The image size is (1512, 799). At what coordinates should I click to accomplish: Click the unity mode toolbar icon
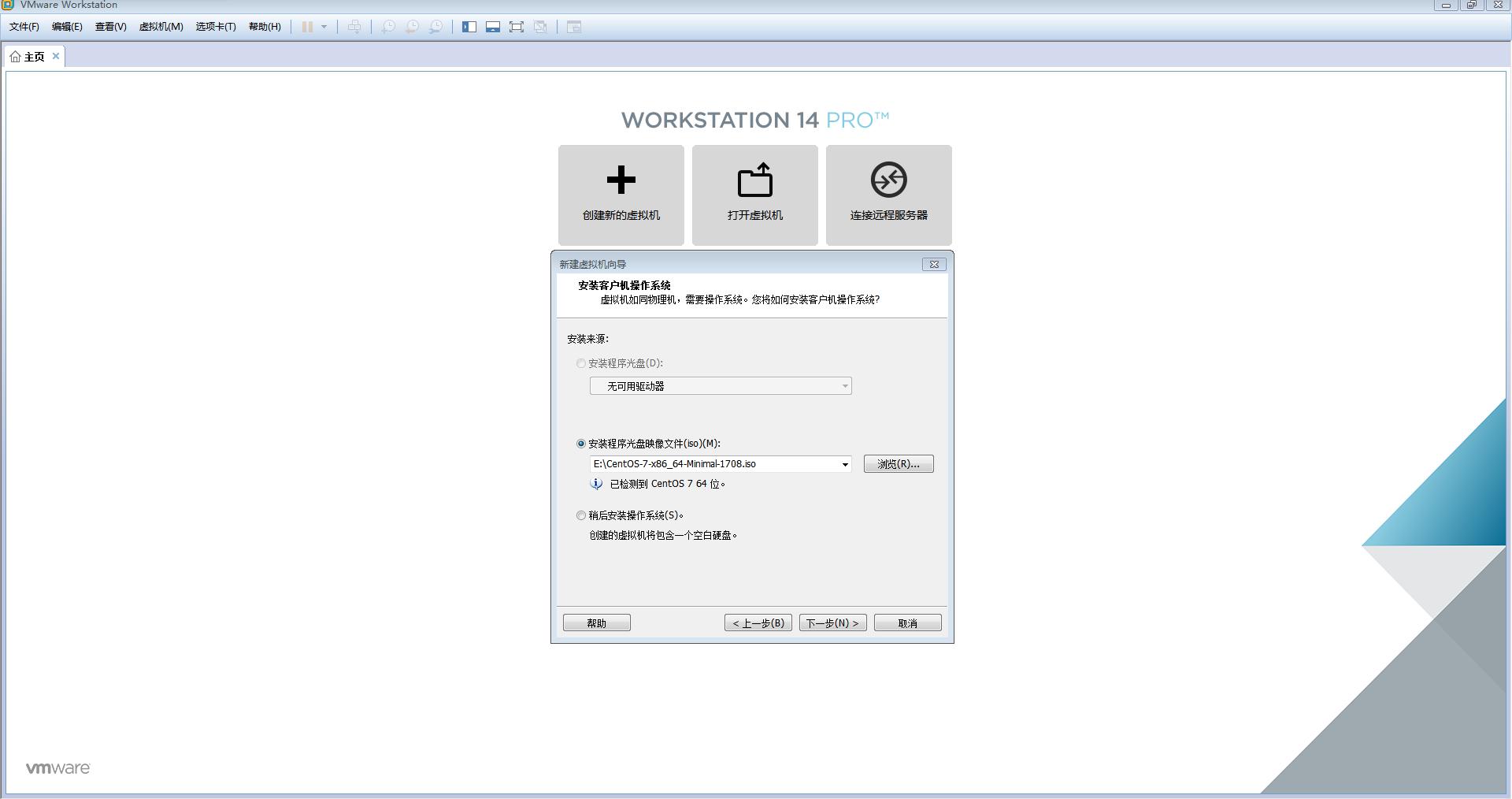click(x=540, y=27)
